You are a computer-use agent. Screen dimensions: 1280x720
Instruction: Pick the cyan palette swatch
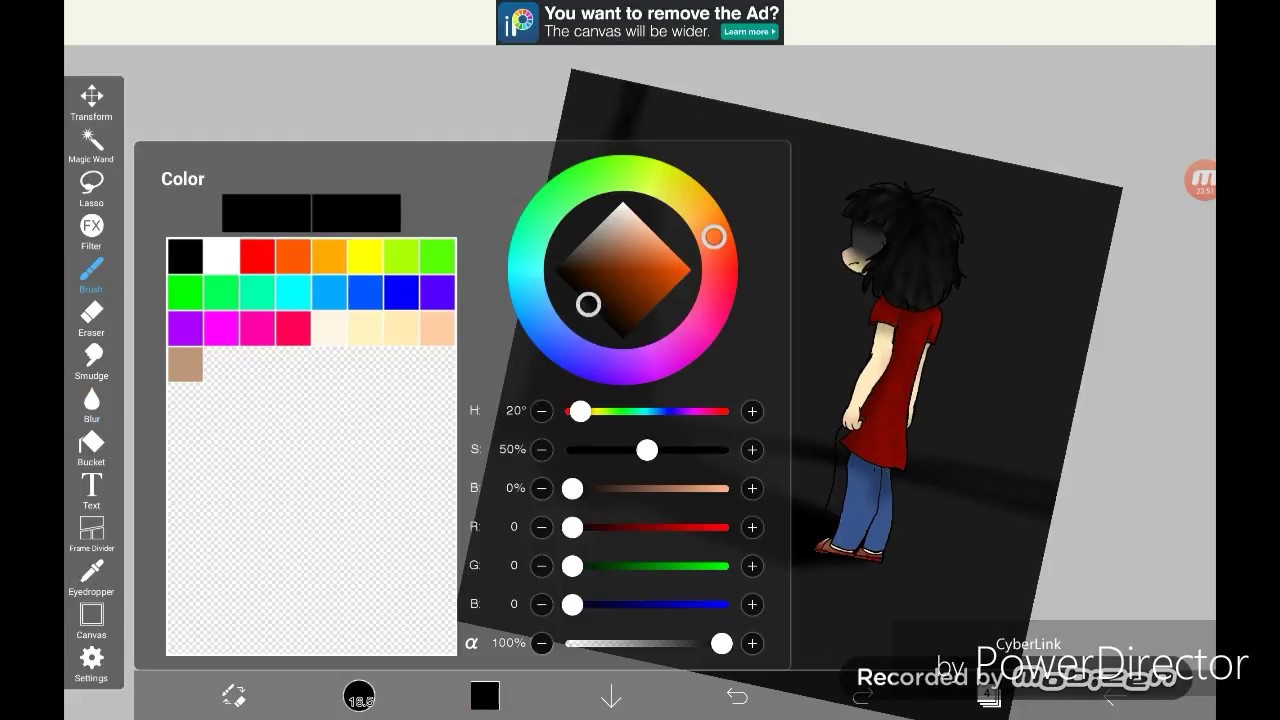(293, 292)
